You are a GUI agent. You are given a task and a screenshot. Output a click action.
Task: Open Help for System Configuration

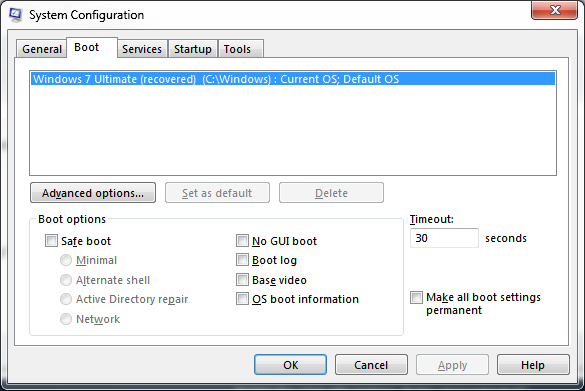[533, 365]
